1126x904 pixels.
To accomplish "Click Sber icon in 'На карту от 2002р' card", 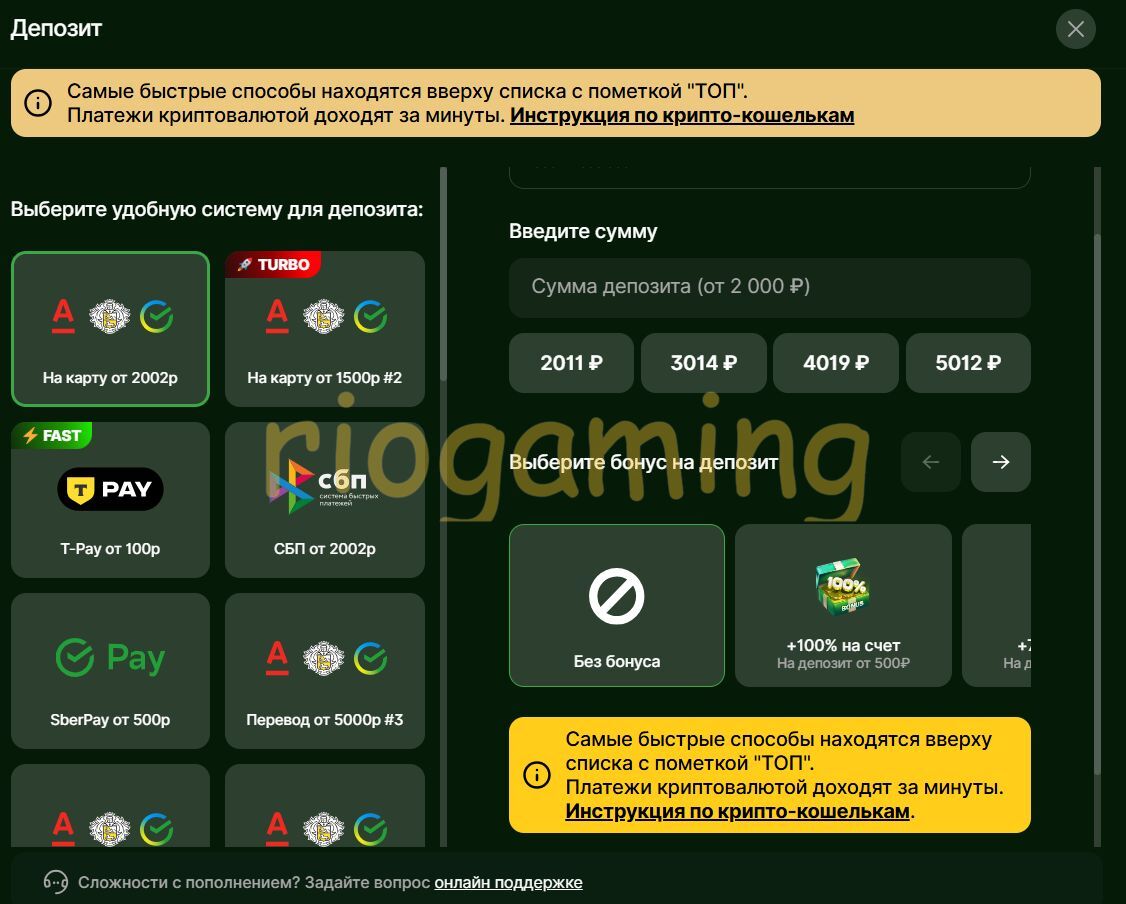I will (x=157, y=317).
